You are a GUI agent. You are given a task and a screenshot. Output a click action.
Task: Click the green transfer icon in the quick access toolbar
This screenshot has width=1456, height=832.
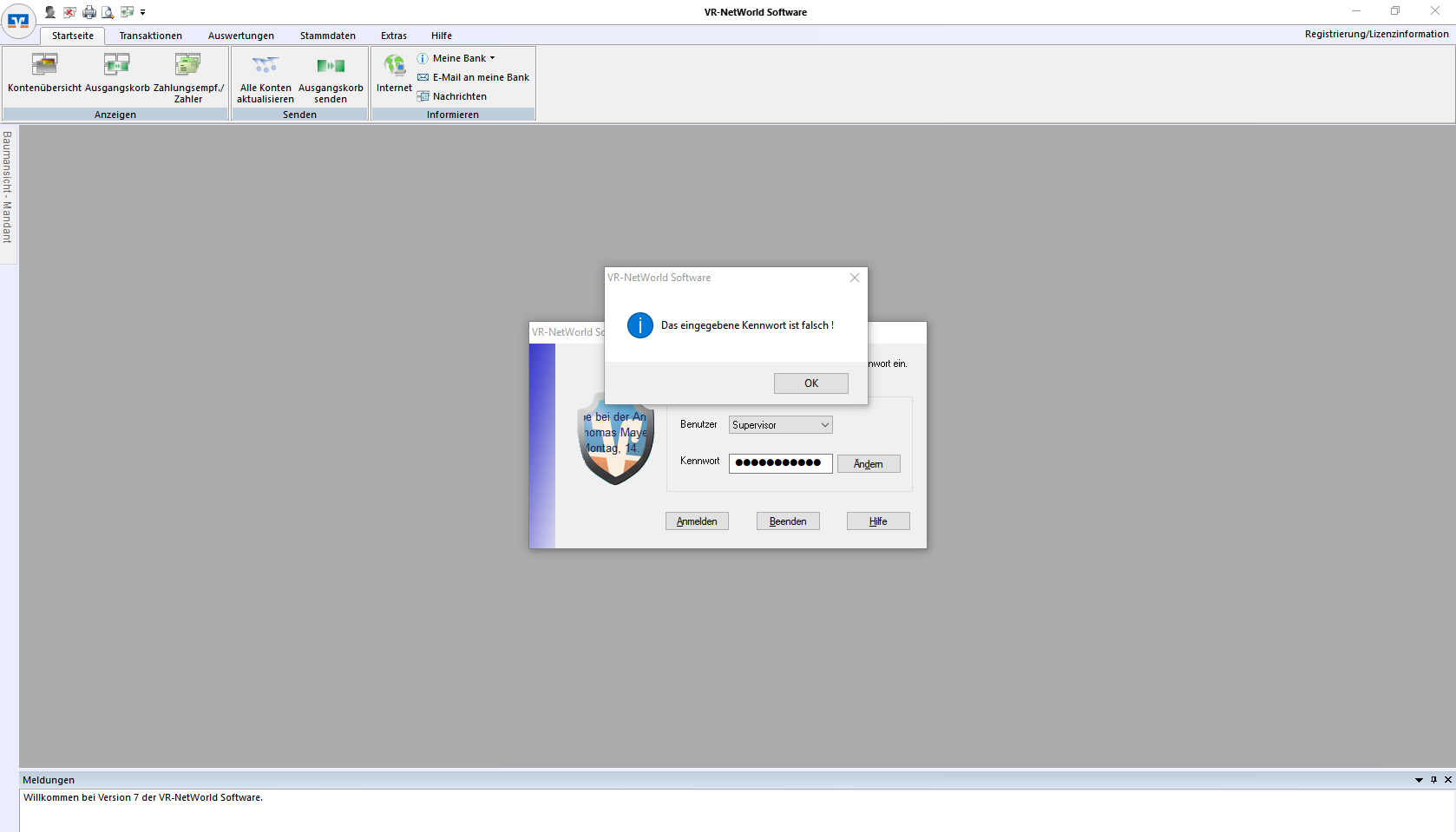tap(128, 12)
